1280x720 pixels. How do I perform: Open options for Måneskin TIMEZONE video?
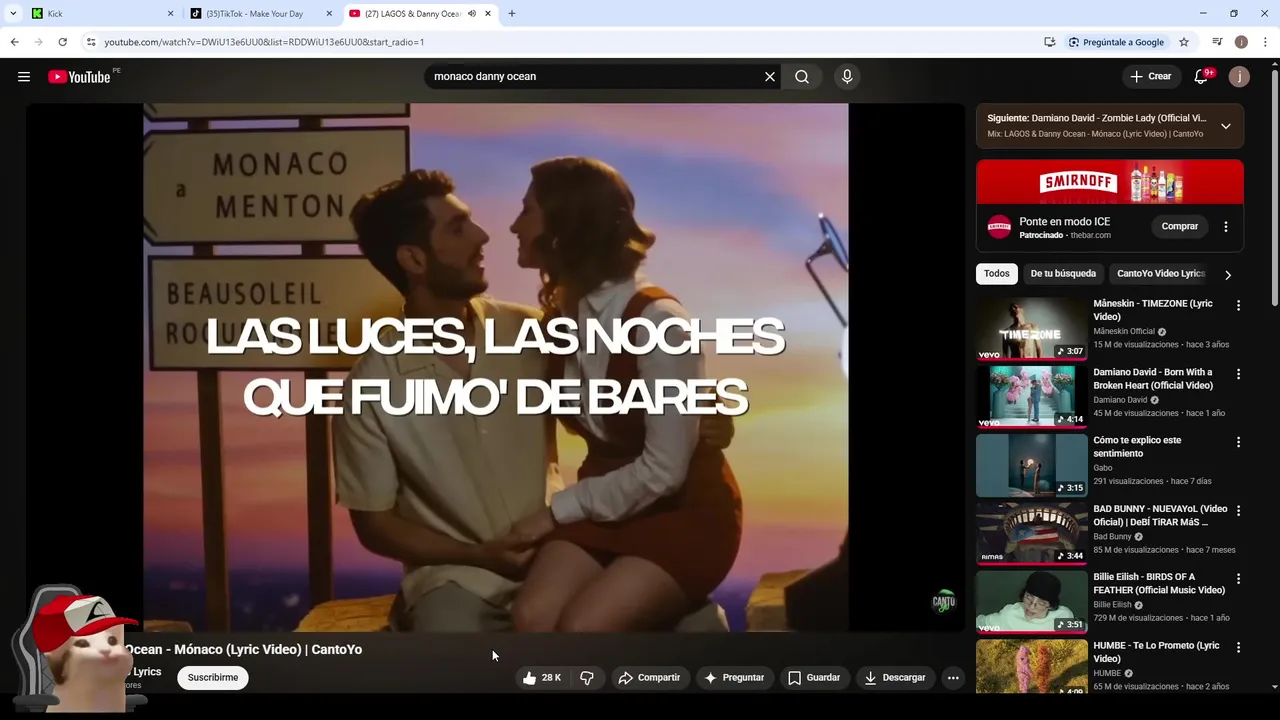(1238, 305)
